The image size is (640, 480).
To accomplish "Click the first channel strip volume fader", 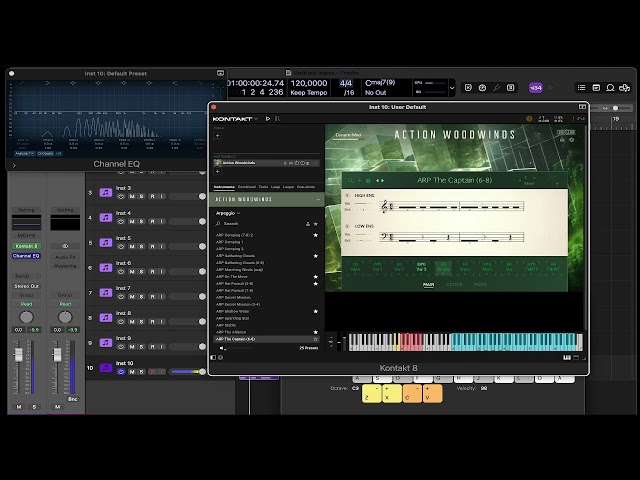I will point(18,355).
